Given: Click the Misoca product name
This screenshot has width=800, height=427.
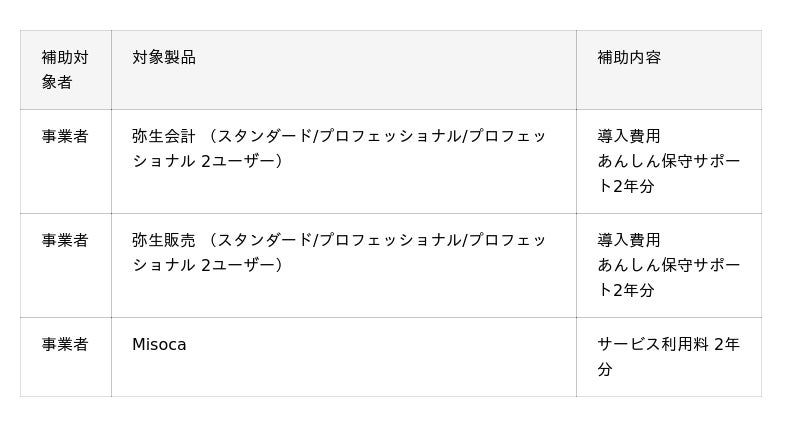Looking at the screenshot, I should [159, 344].
